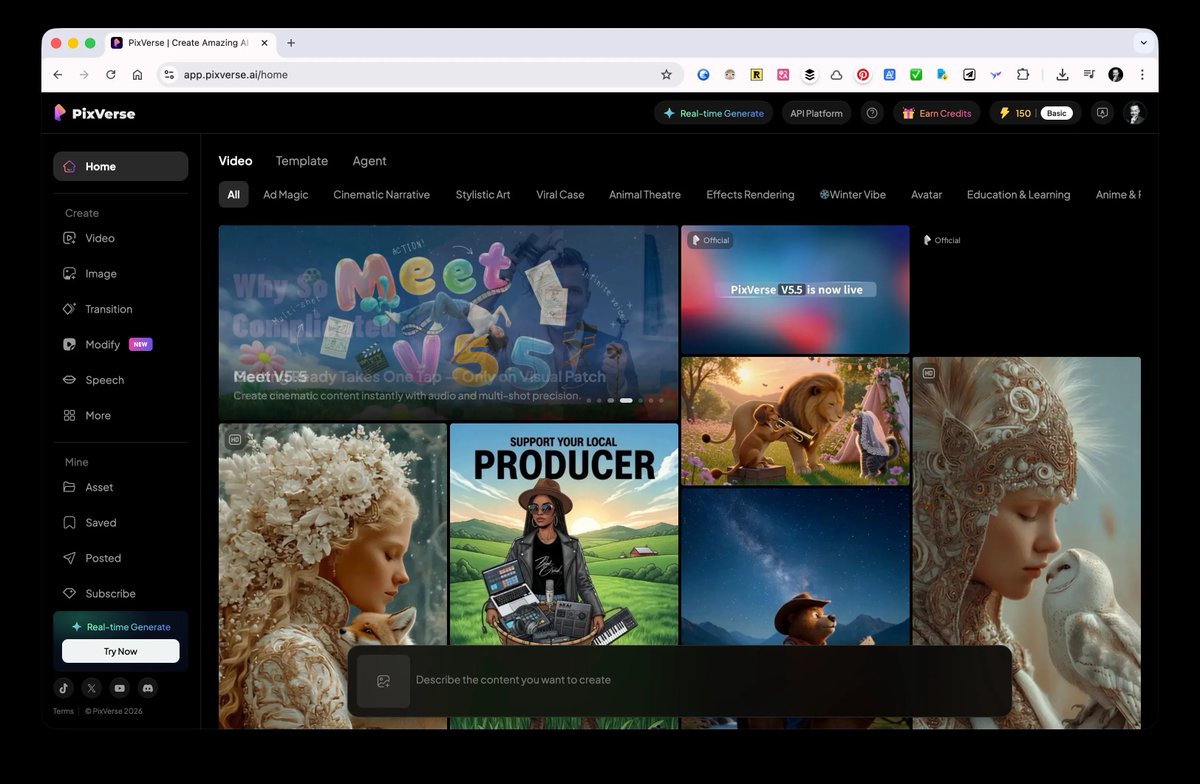Select the All category filter
The height and width of the screenshot is (784, 1200).
click(x=233, y=195)
